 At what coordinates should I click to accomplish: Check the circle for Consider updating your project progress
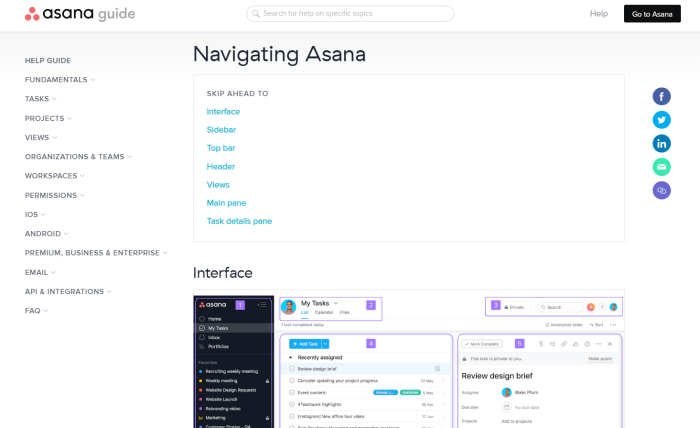point(292,381)
